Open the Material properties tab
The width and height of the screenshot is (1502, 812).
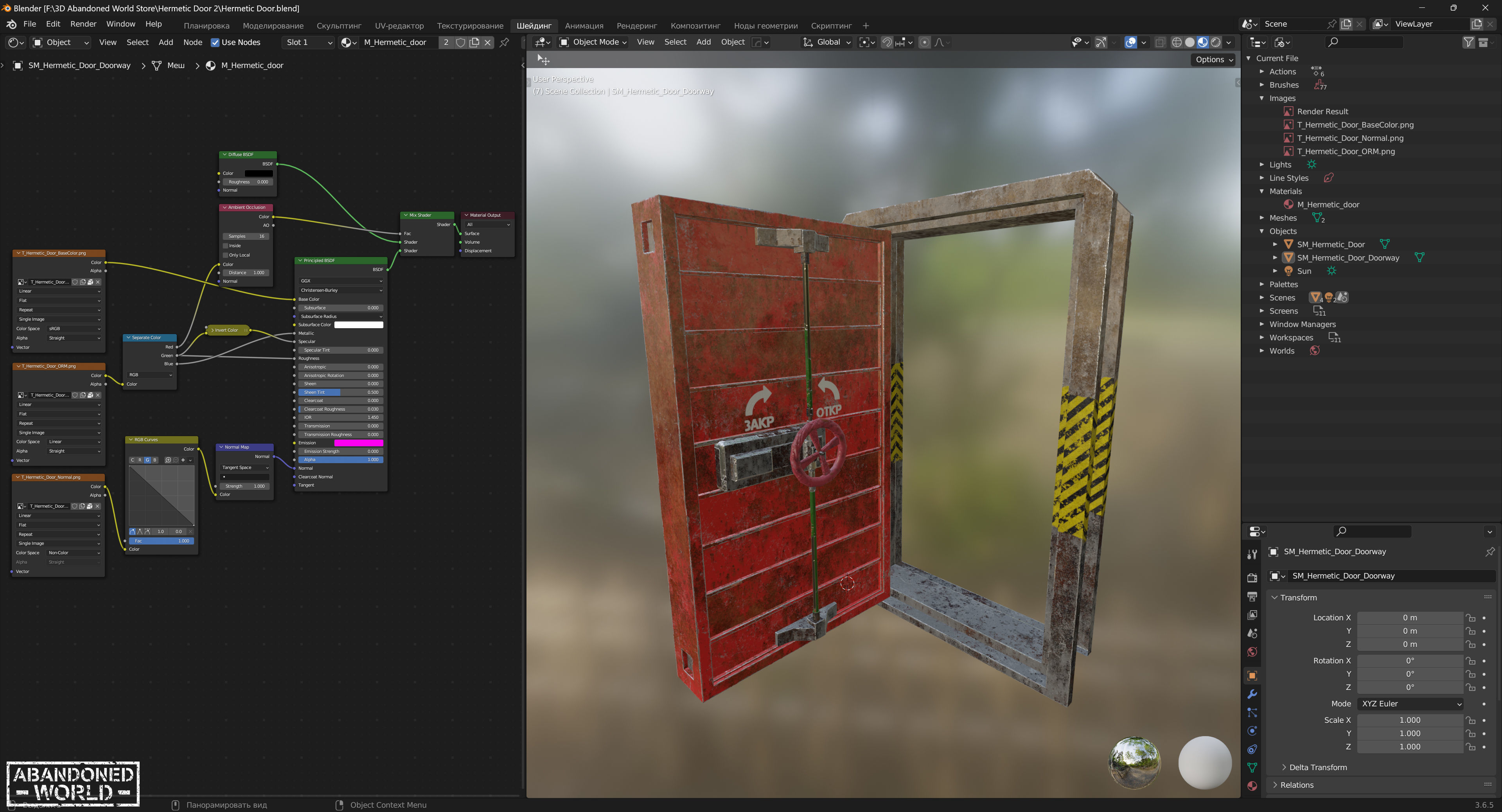(x=1252, y=786)
